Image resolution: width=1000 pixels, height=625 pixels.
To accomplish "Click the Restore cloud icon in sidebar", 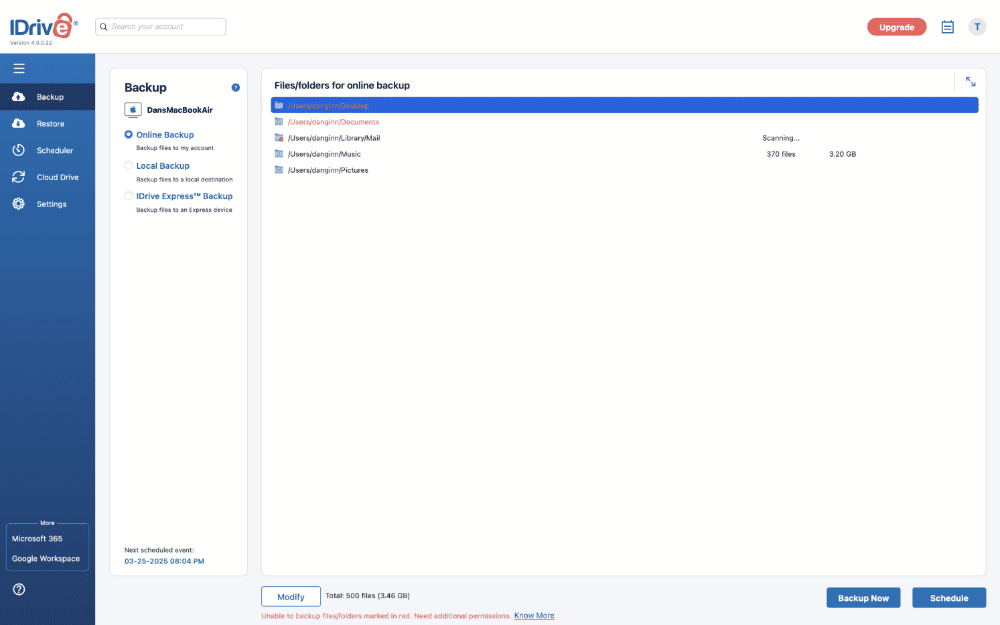I will [x=18, y=124].
